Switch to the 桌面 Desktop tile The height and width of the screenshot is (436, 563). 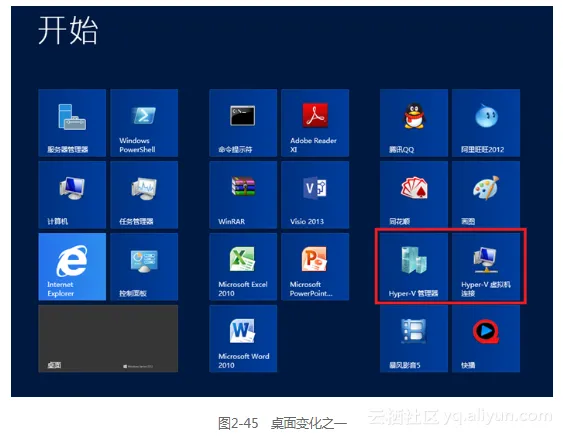pyautogui.click(x=108, y=339)
